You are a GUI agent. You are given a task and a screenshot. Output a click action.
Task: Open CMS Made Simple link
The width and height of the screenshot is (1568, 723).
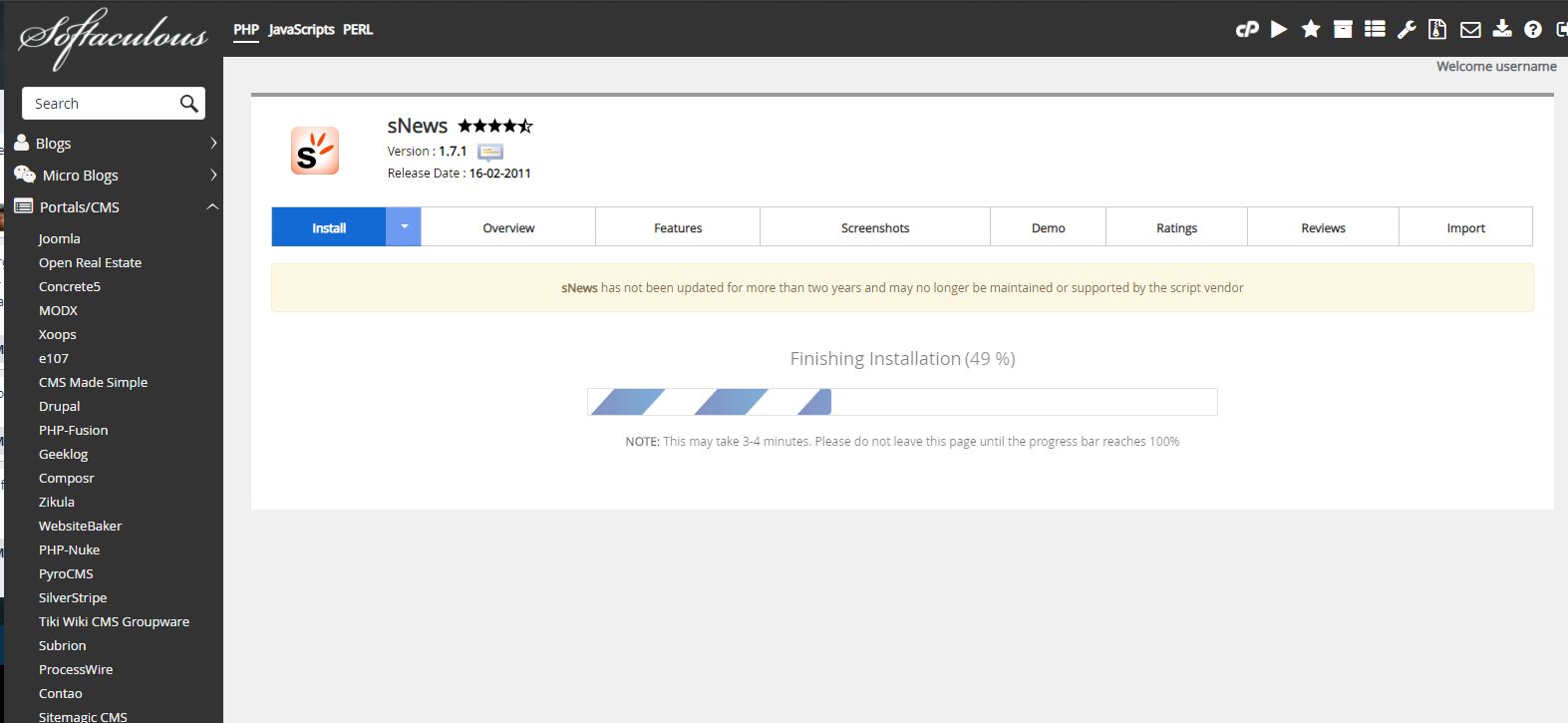click(93, 382)
